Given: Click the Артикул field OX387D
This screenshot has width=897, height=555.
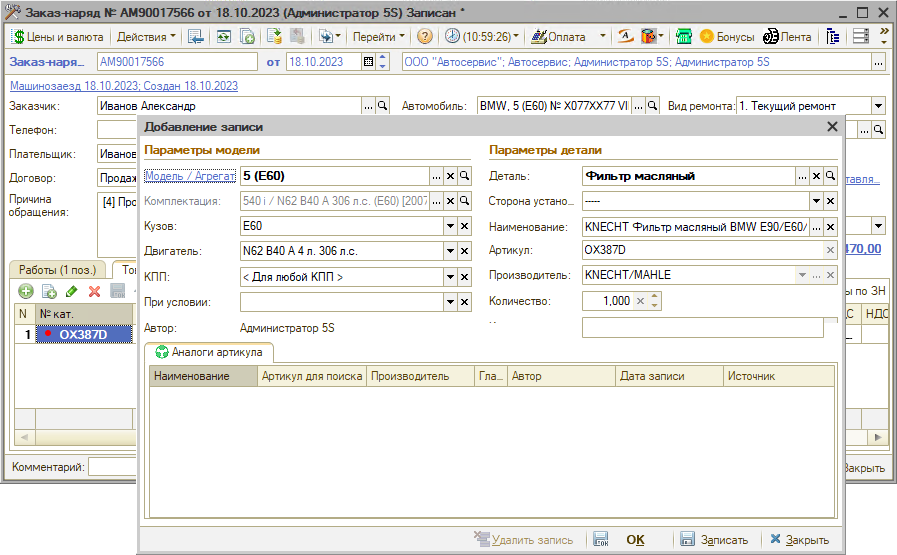Looking at the screenshot, I should click(x=702, y=250).
